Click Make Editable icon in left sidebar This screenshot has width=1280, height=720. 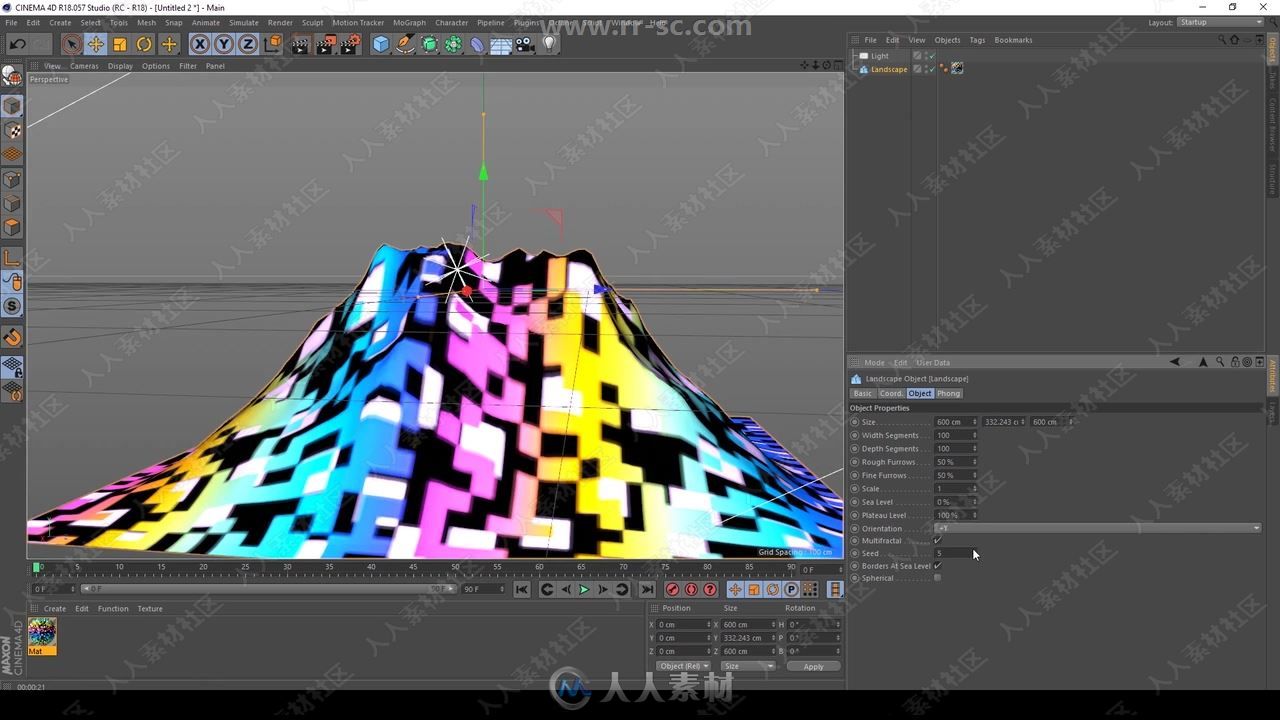[12, 76]
